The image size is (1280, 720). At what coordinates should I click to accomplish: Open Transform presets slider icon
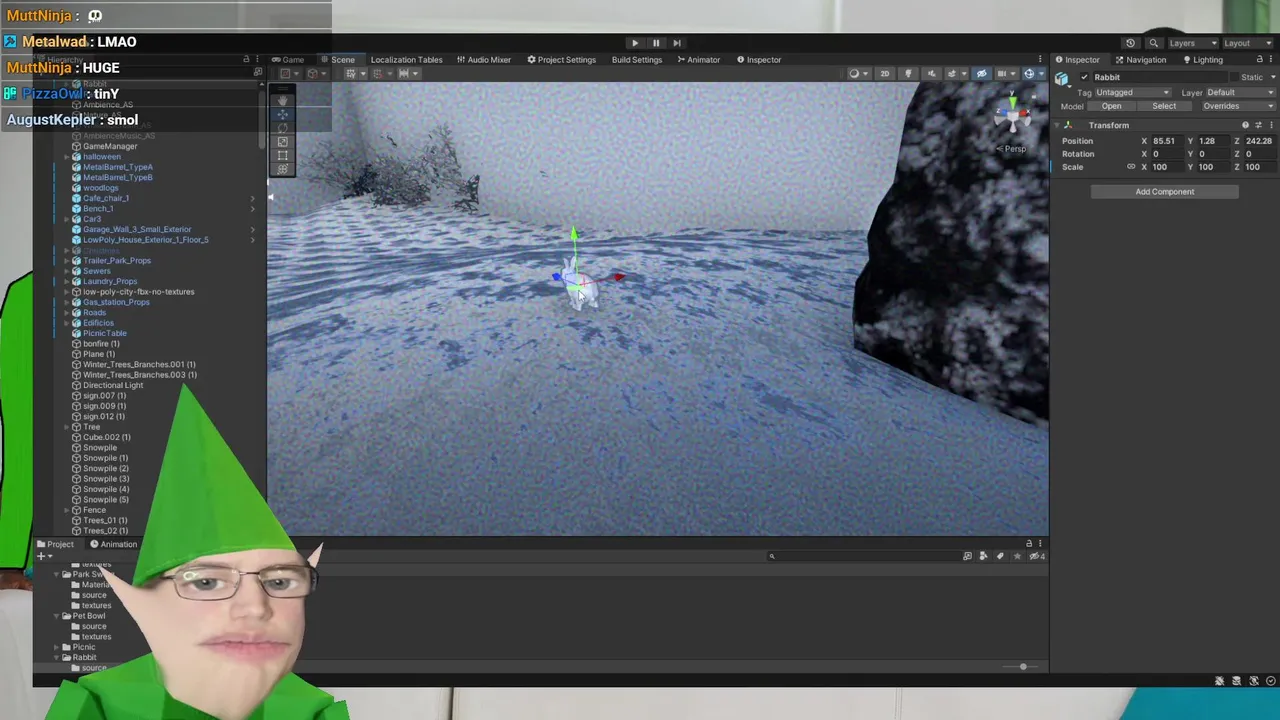tap(1258, 126)
